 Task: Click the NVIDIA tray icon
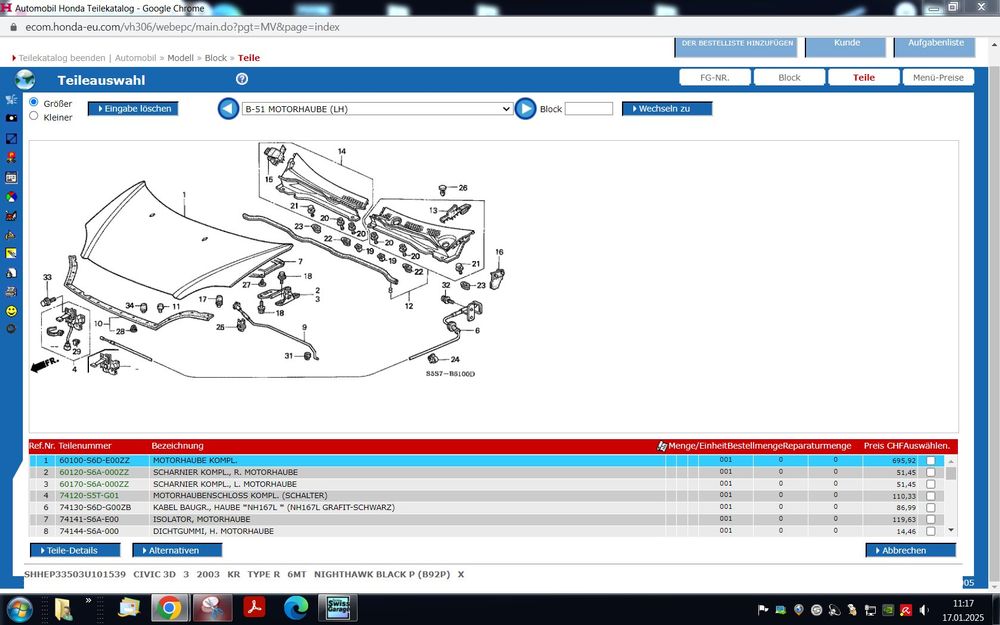(x=888, y=610)
